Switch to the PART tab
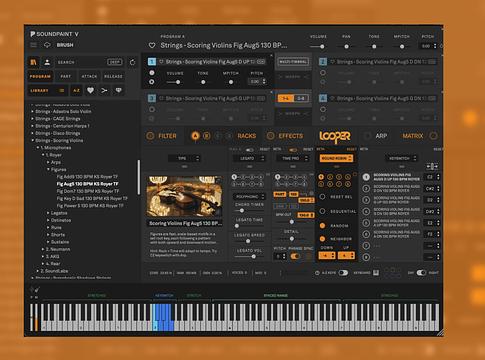The height and width of the screenshot is (360, 485). [x=66, y=76]
